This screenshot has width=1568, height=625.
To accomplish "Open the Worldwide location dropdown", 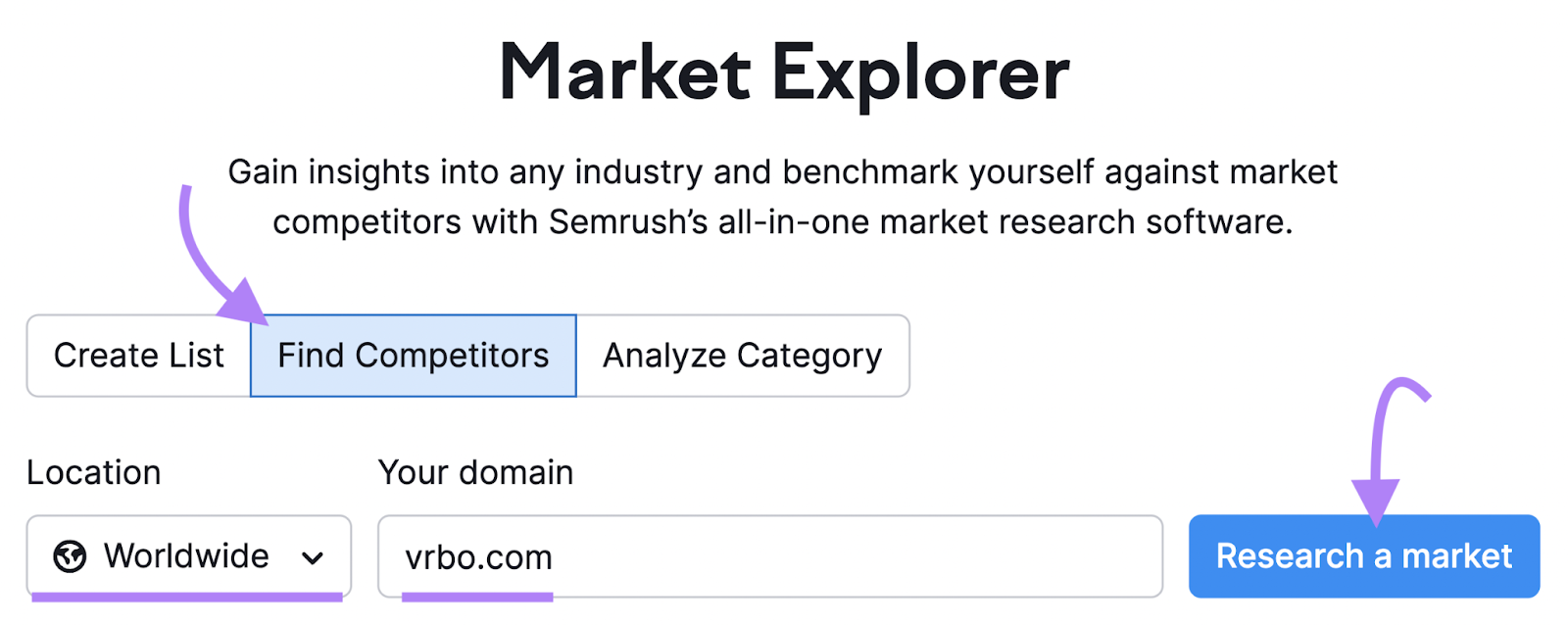I will (x=188, y=556).
